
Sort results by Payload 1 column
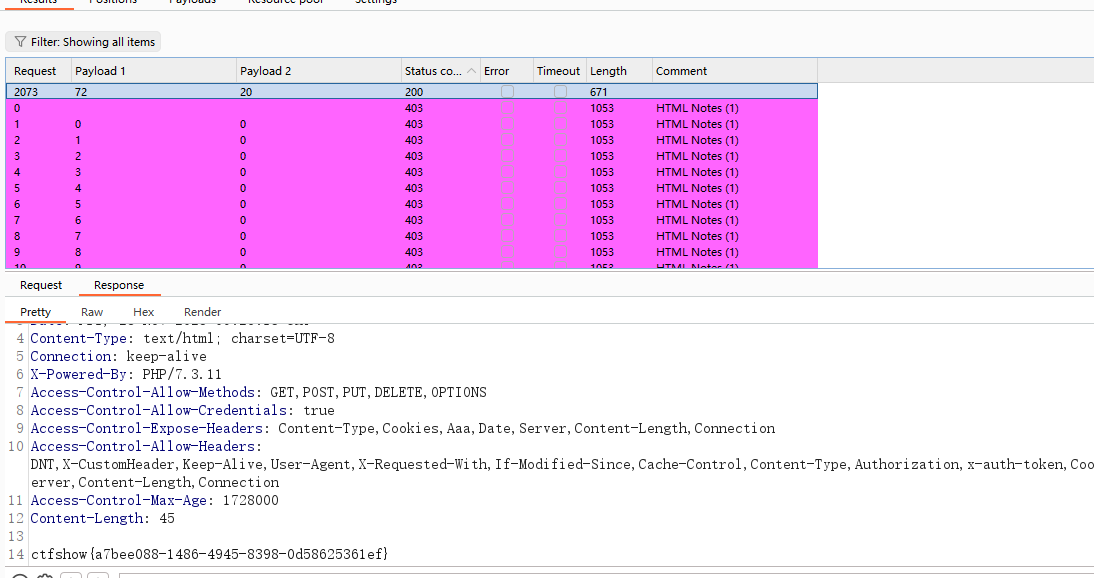[x=154, y=71]
